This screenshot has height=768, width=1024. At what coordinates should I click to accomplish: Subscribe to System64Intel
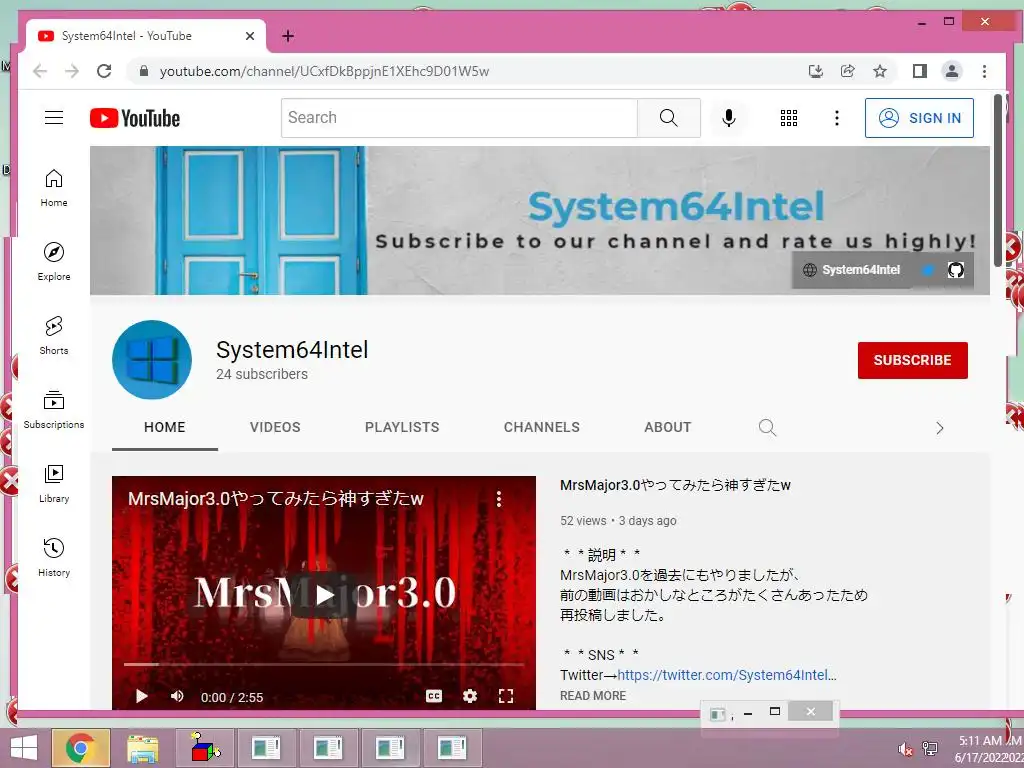tap(912, 360)
